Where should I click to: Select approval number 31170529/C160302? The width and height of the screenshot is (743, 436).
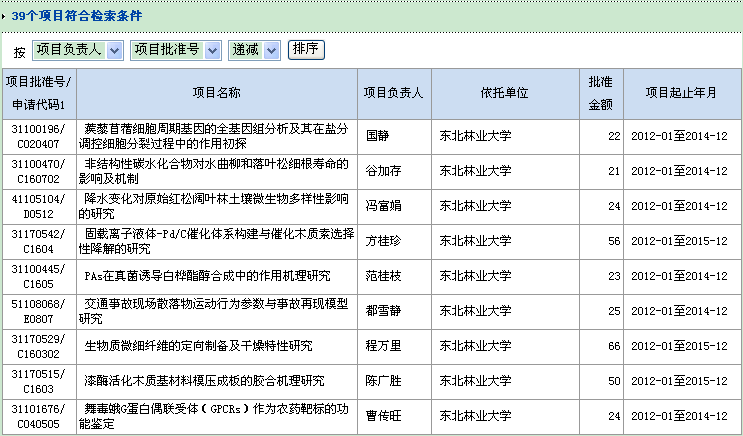coord(38,346)
